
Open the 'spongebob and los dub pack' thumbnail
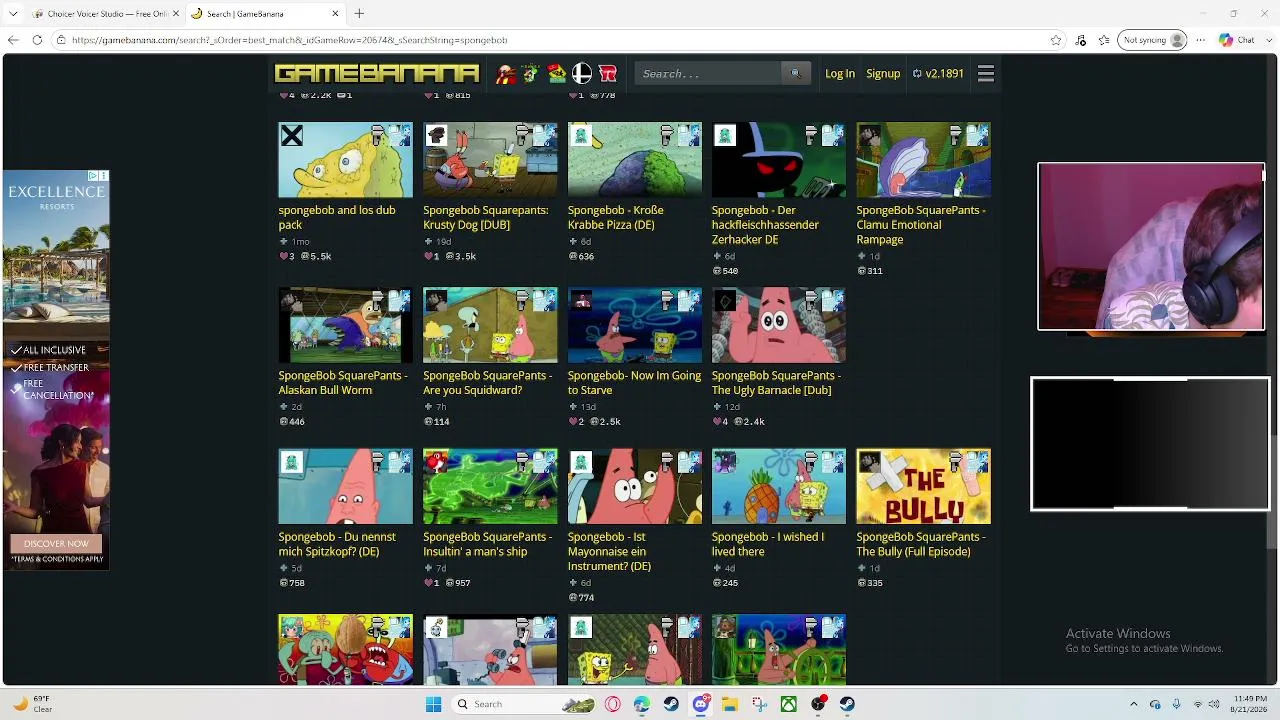pos(345,160)
